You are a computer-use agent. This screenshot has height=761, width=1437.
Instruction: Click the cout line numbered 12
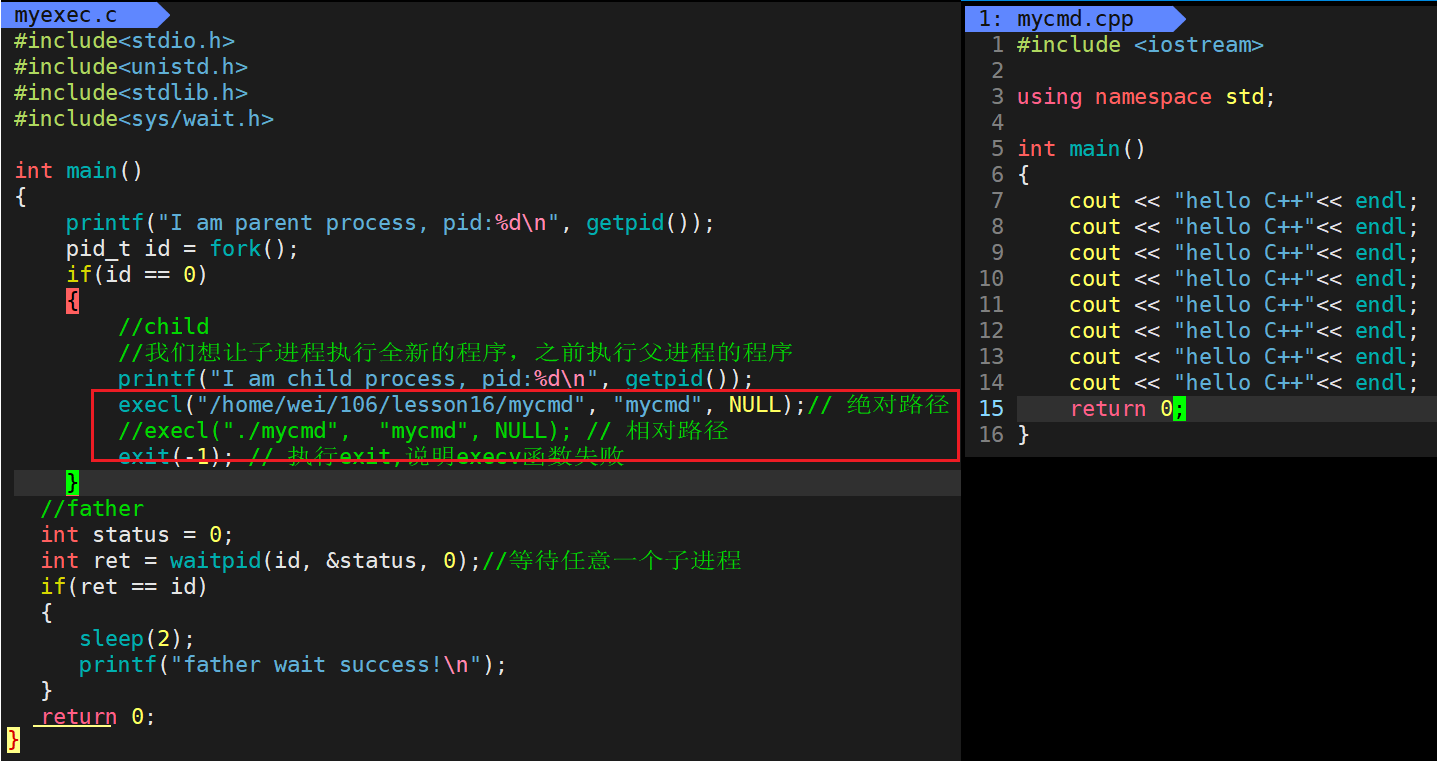pyautogui.click(x=1244, y=331)
